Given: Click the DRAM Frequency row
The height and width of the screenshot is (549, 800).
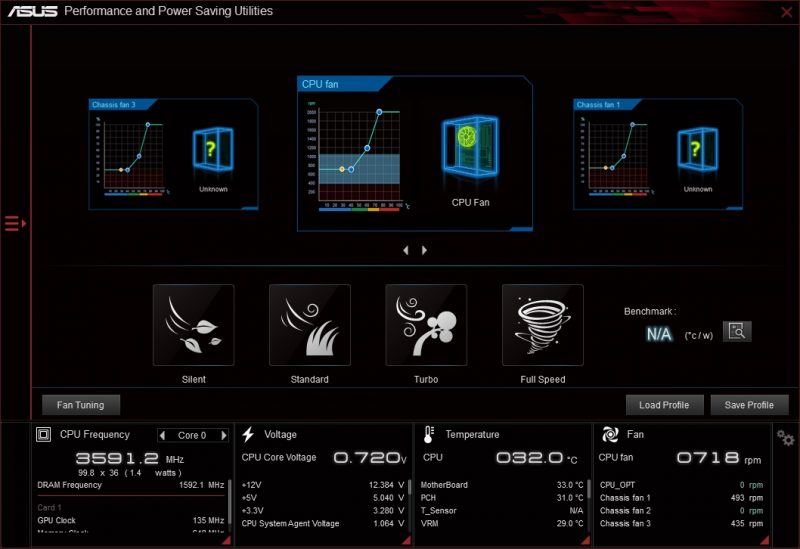Looking at the screenshot, I should pos(131,485).
